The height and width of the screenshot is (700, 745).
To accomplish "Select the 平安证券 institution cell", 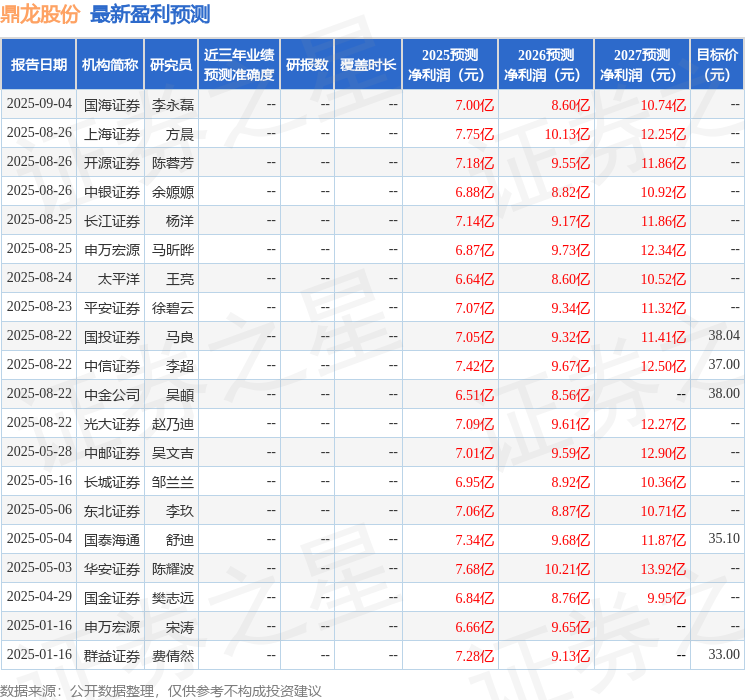I will 112,308.
